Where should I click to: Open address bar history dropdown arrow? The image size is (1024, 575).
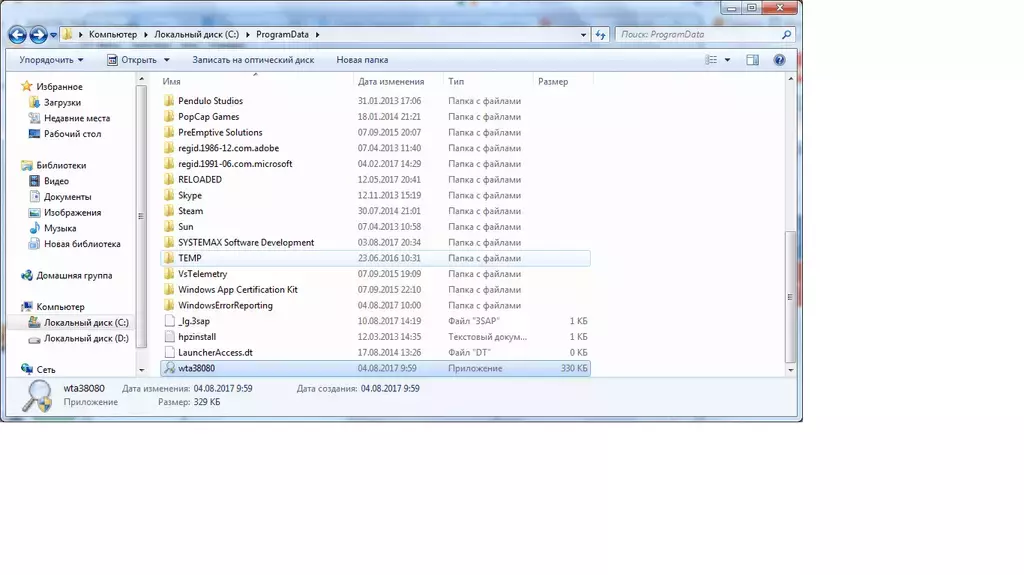point(583,35)
